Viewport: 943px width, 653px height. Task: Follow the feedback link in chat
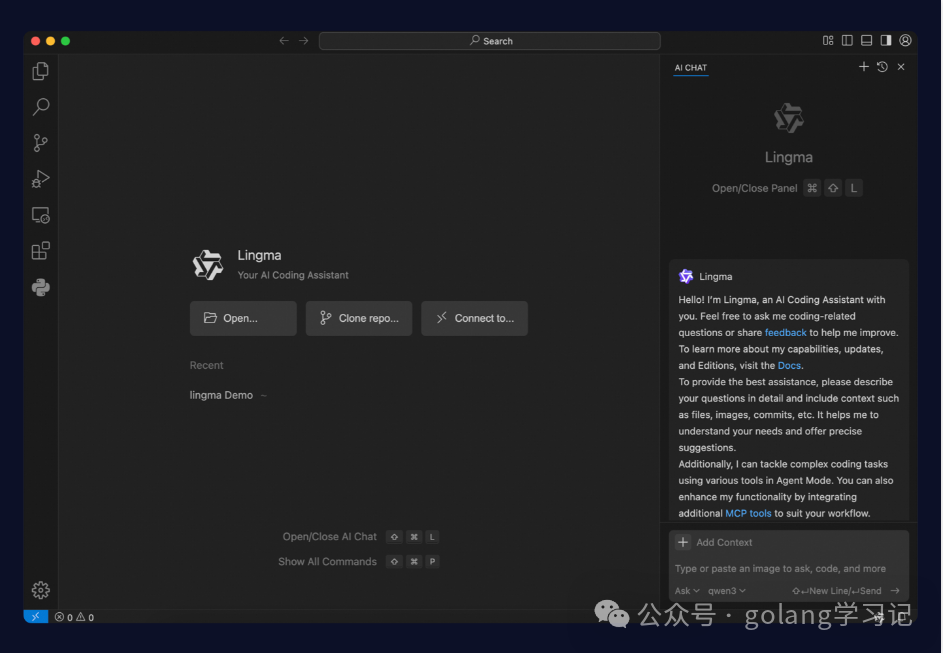[x=785, y=333]
